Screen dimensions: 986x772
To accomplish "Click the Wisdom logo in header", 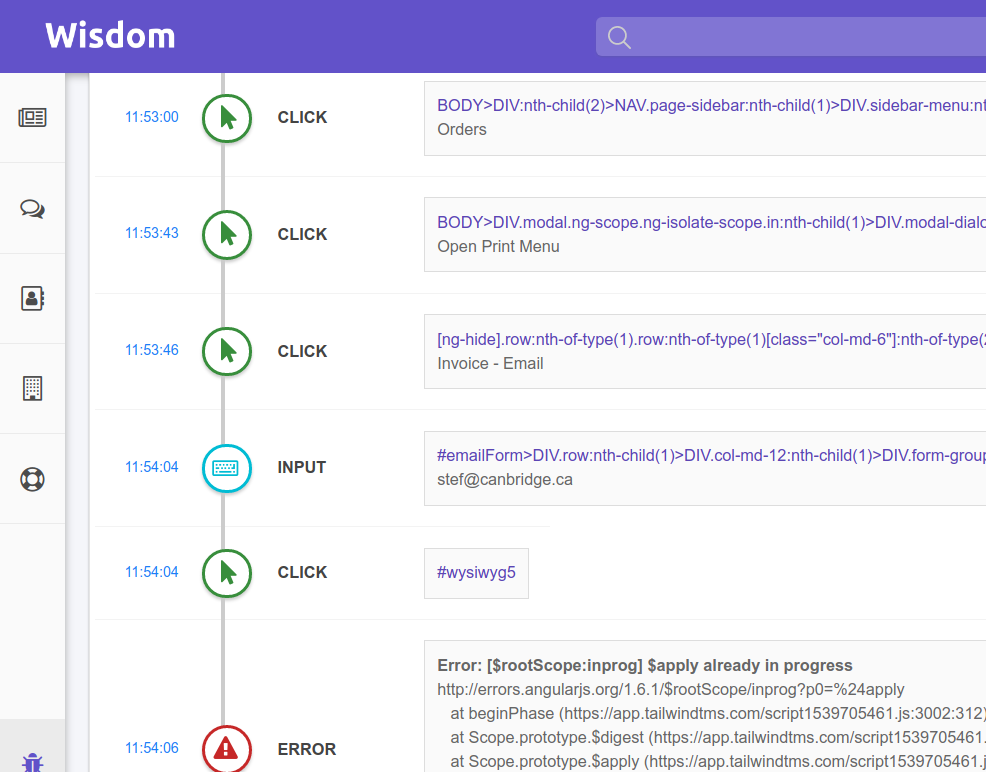I will tap(110, 36).
